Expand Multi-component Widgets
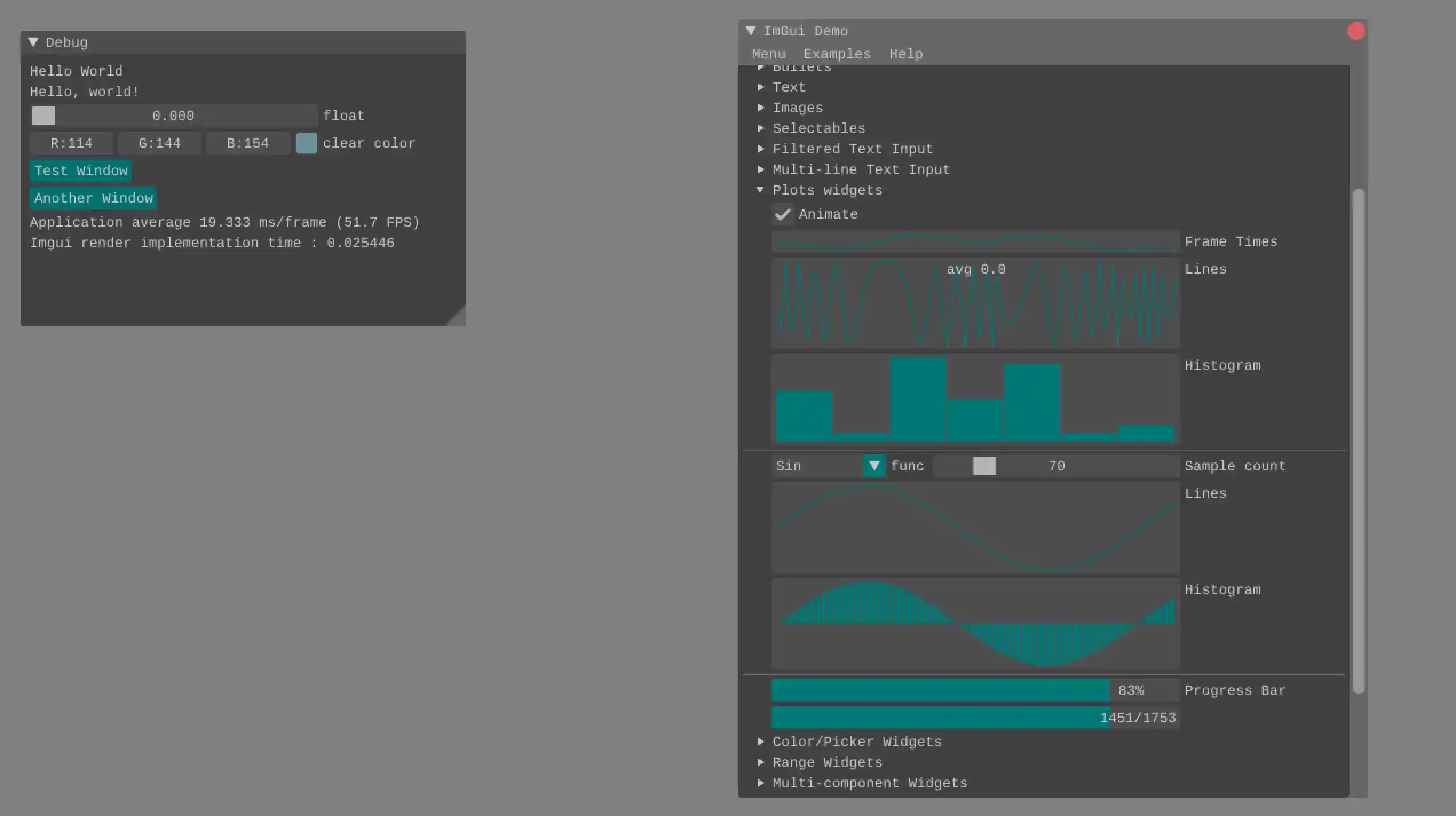Image resolution: width=1456 pixels, height=816 pixels. click(x=761, y=782)
